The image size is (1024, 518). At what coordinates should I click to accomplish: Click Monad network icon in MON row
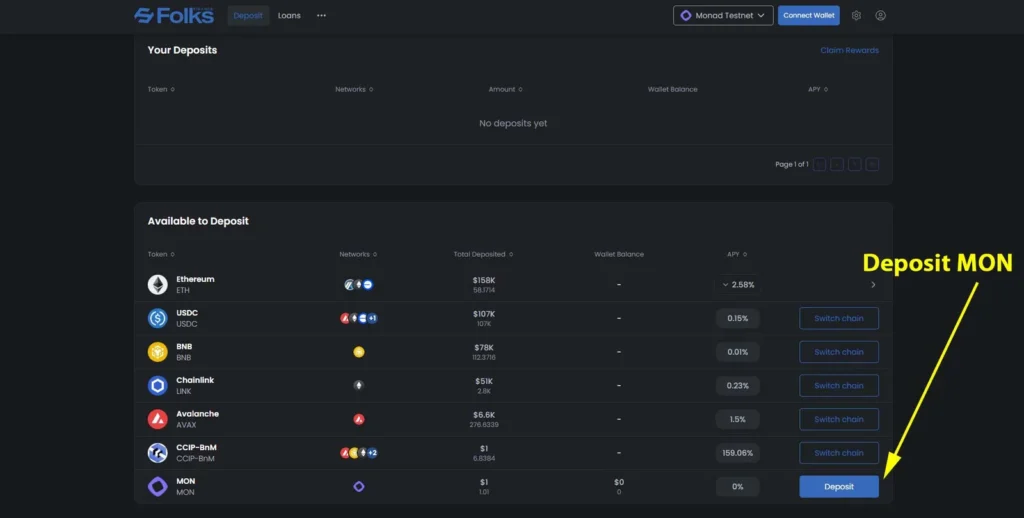(359, 487)
